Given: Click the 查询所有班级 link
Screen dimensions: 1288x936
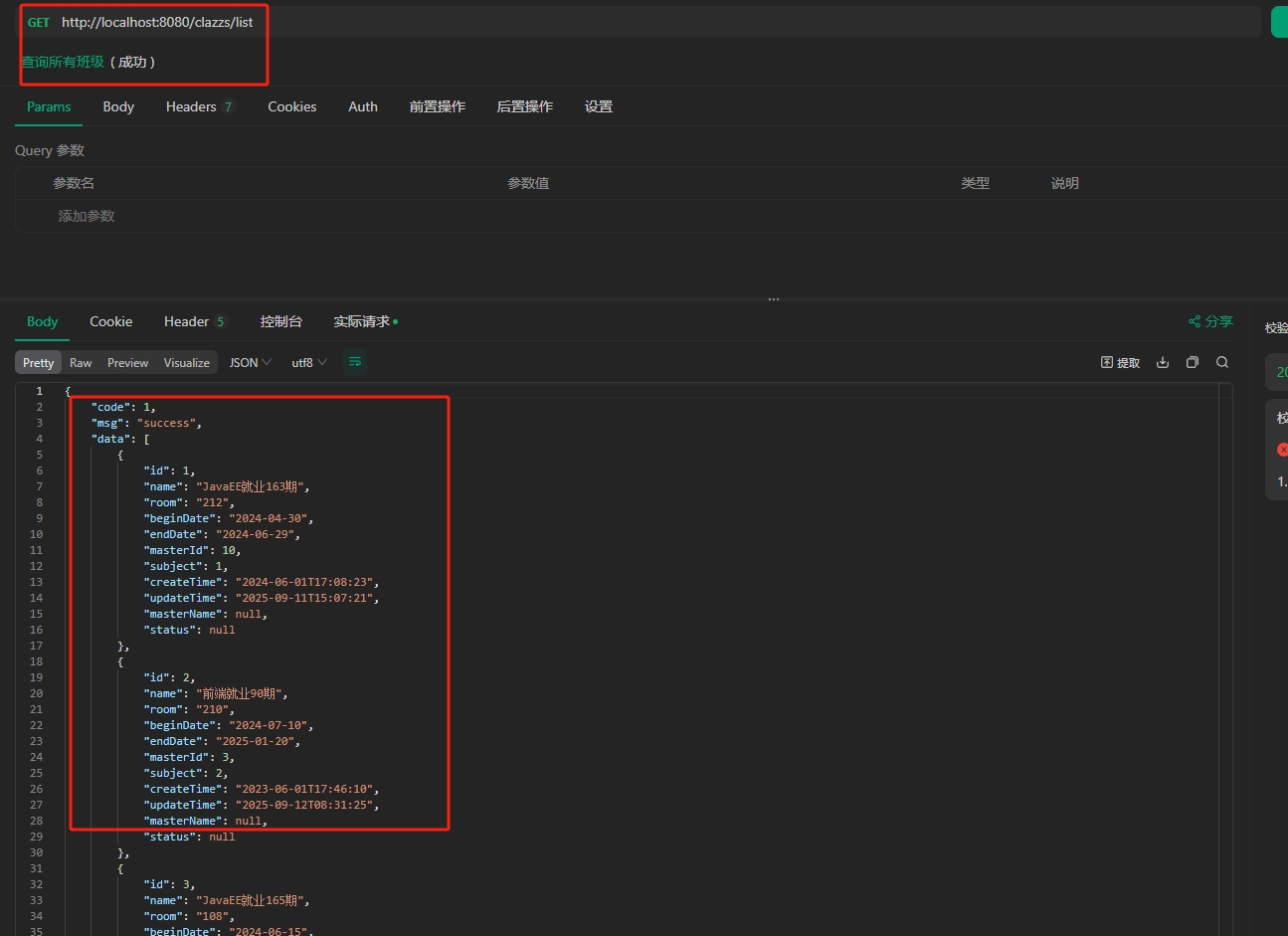Looking at the screenshot, I should (x=63, y=62).
